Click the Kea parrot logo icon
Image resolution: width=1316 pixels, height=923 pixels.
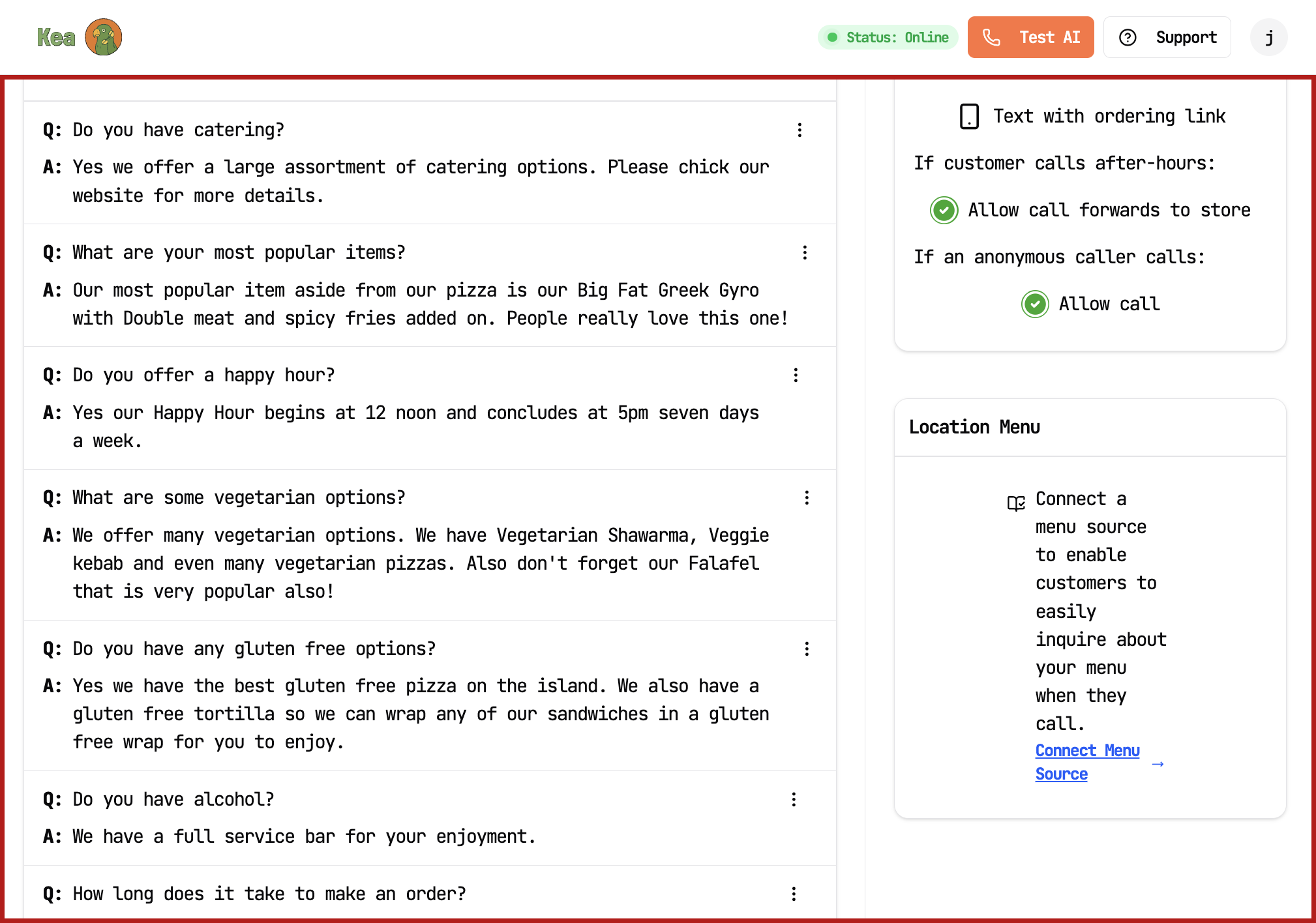pyautogui.click(x=104, y=37)
